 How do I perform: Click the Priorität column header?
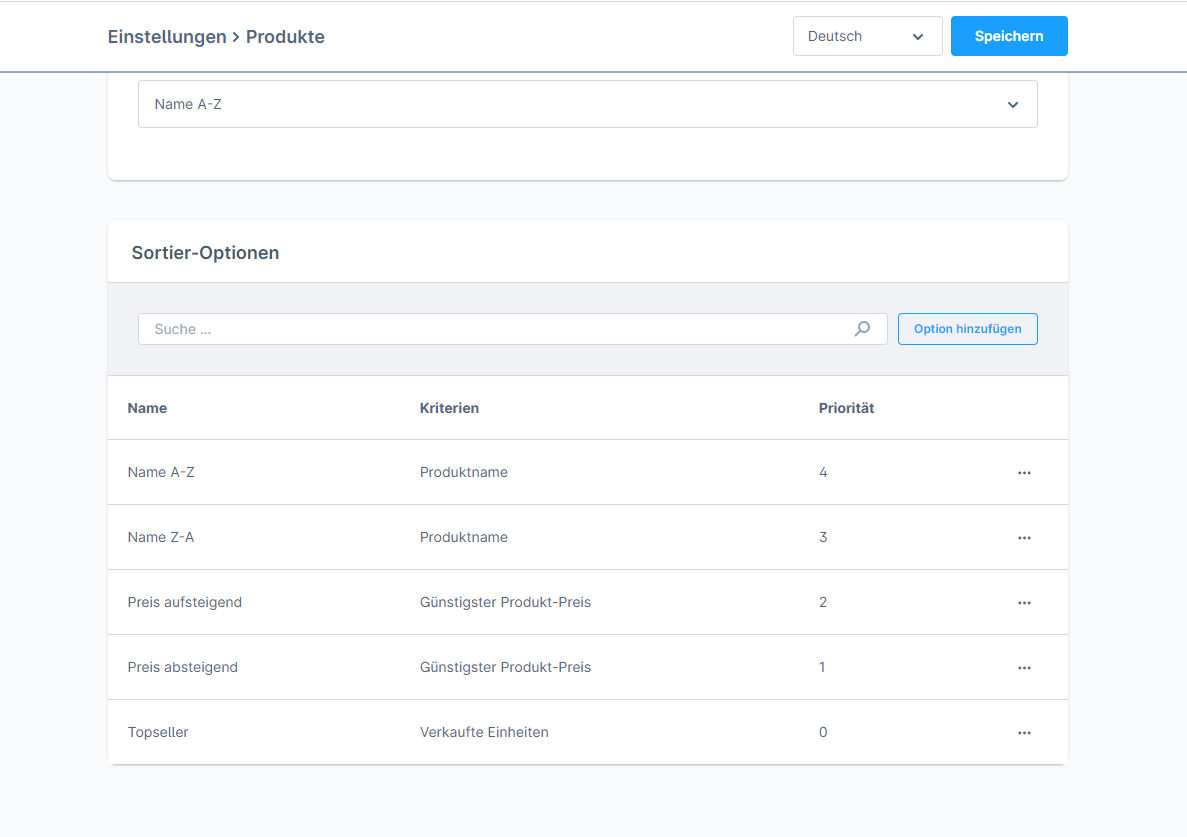click(x=846, y=408)
